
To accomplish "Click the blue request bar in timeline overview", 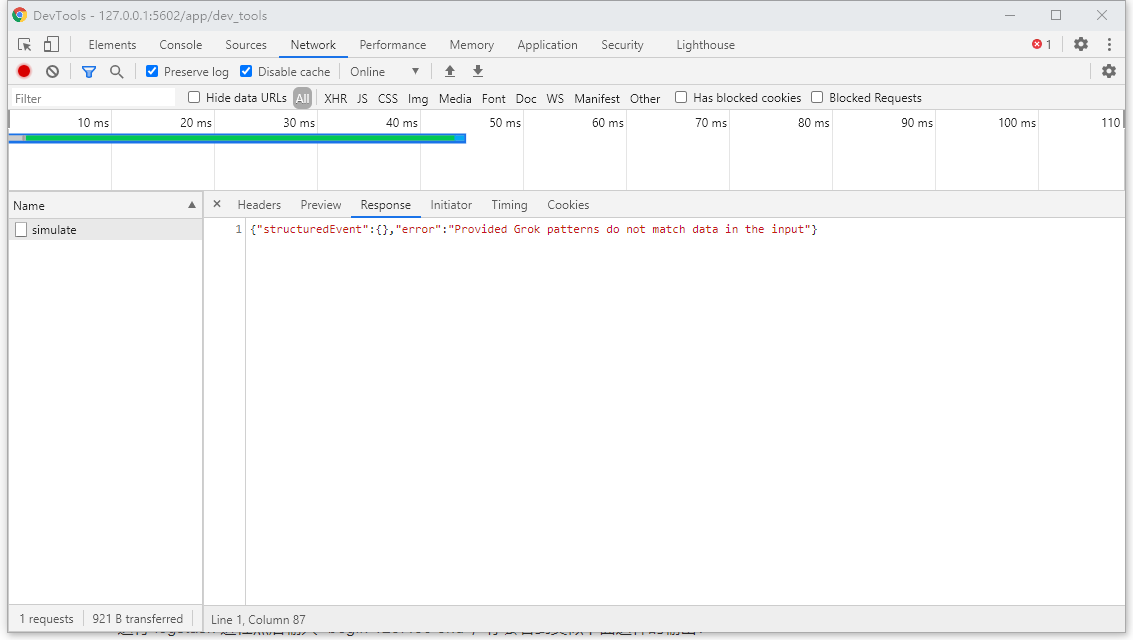I will click(240, 138).
